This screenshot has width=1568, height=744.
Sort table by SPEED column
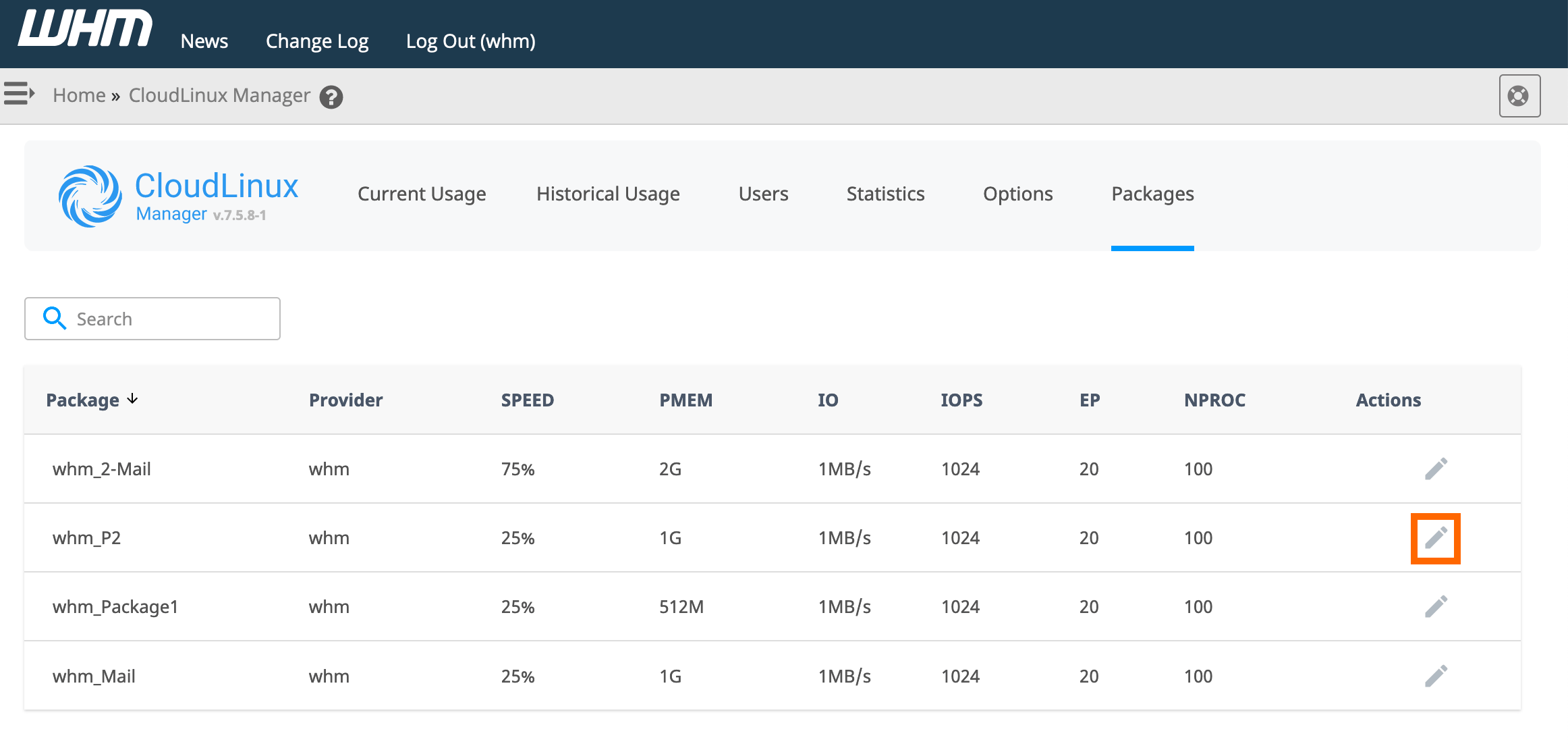coord(527,400)
